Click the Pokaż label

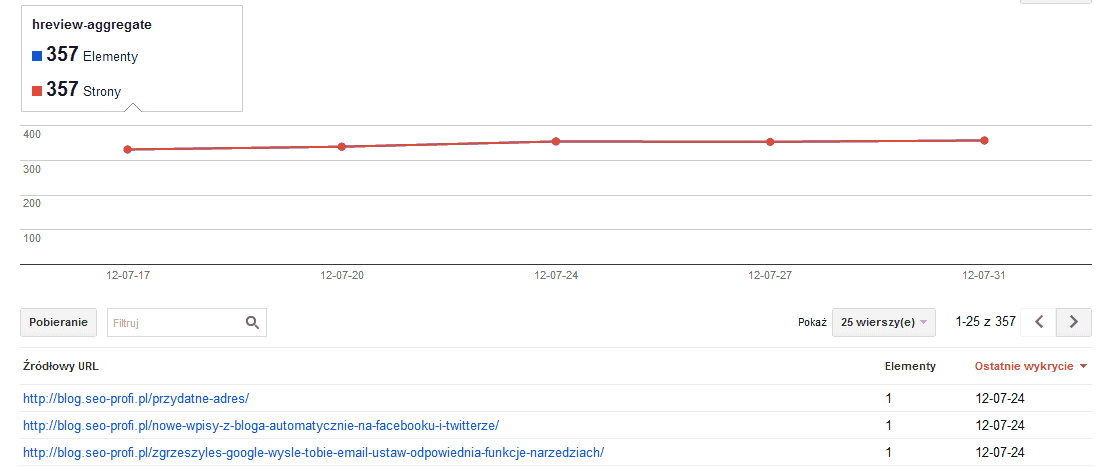pyautogui.click(x=812, y=323)
